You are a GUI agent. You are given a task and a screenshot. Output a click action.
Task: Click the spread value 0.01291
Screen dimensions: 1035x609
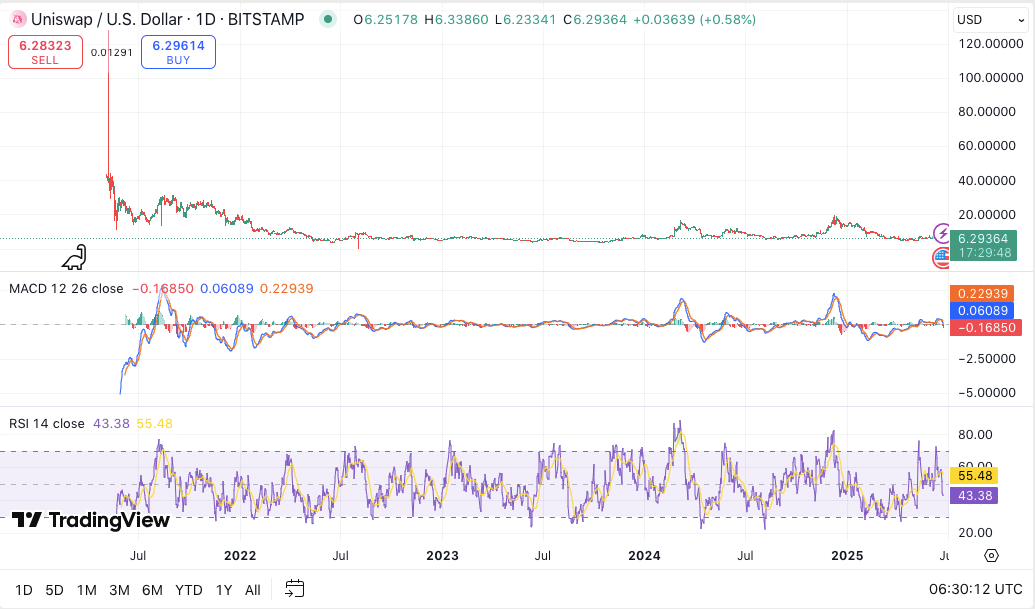click(x=112, y=52)
